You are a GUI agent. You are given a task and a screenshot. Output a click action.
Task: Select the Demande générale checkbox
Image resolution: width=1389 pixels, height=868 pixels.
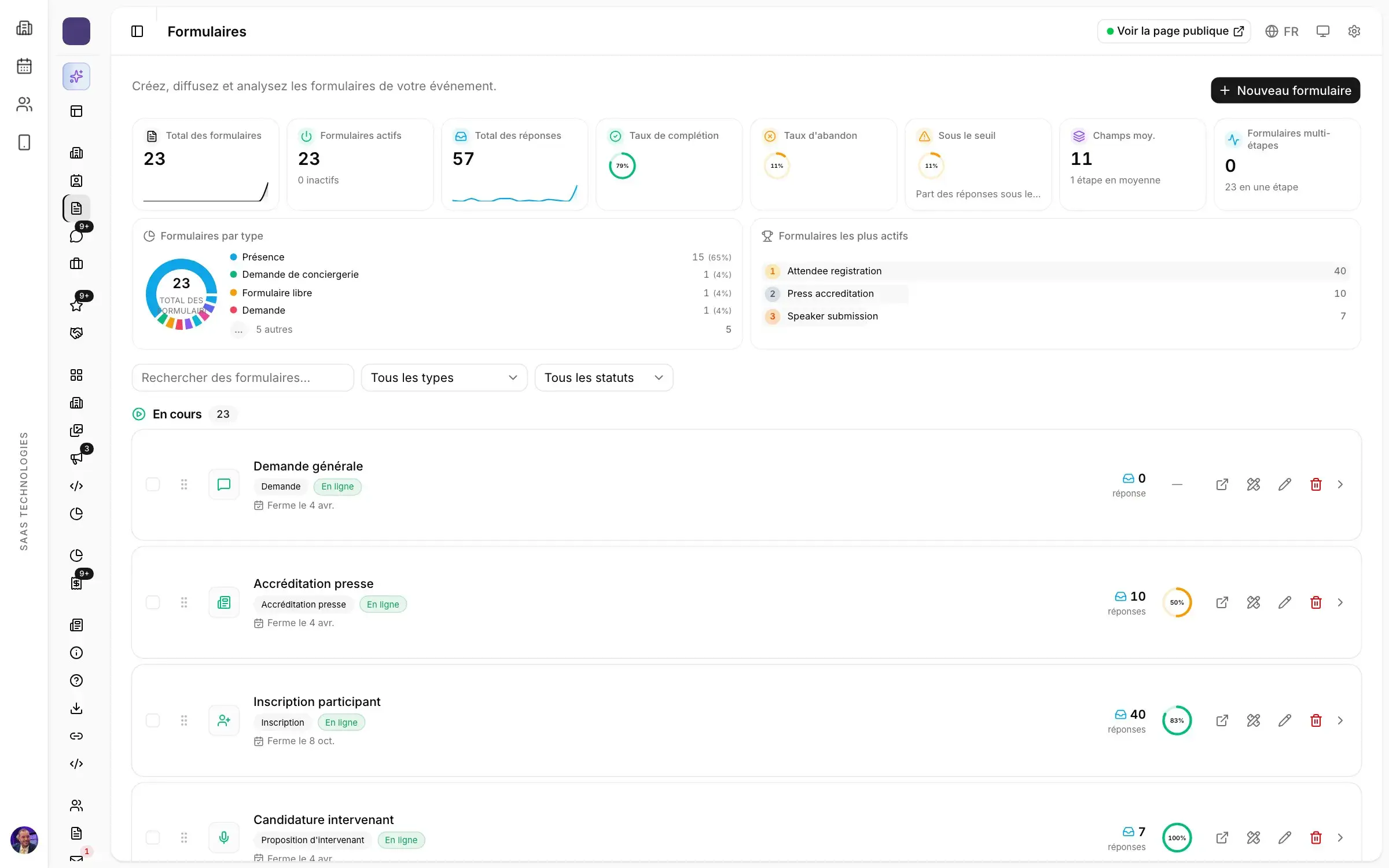coord(153,484)
